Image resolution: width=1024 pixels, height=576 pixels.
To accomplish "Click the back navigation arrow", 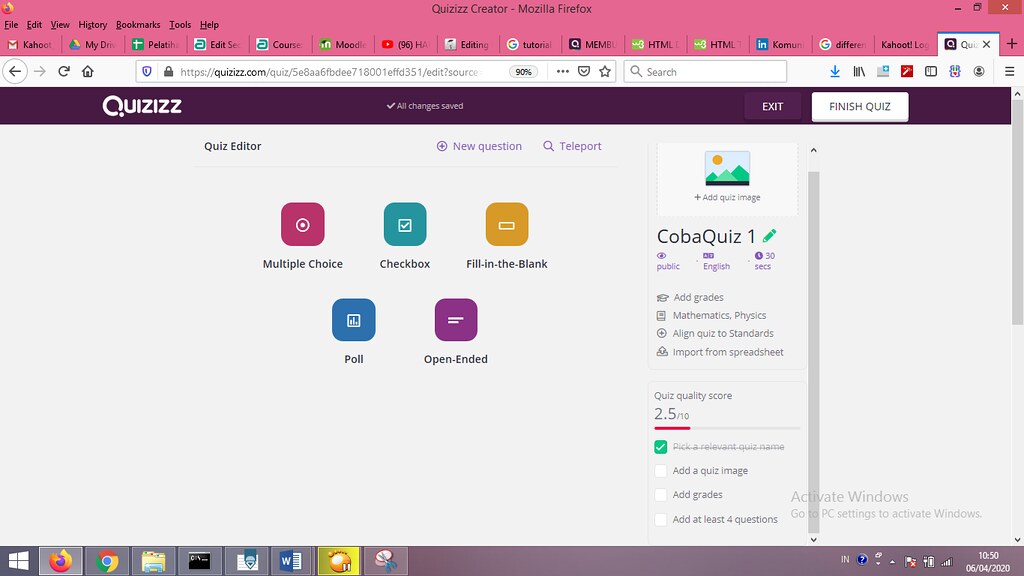I will tap(15, 71).
